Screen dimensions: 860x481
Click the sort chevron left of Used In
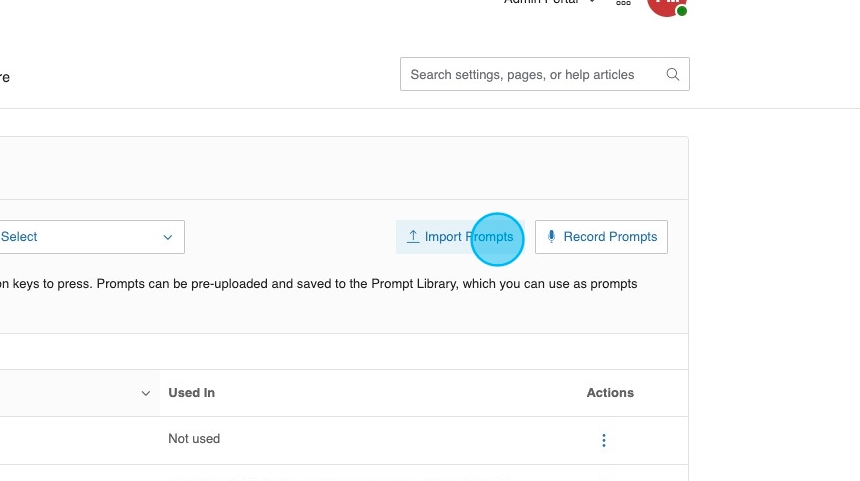pyautogui.click(x=146, y=393)
